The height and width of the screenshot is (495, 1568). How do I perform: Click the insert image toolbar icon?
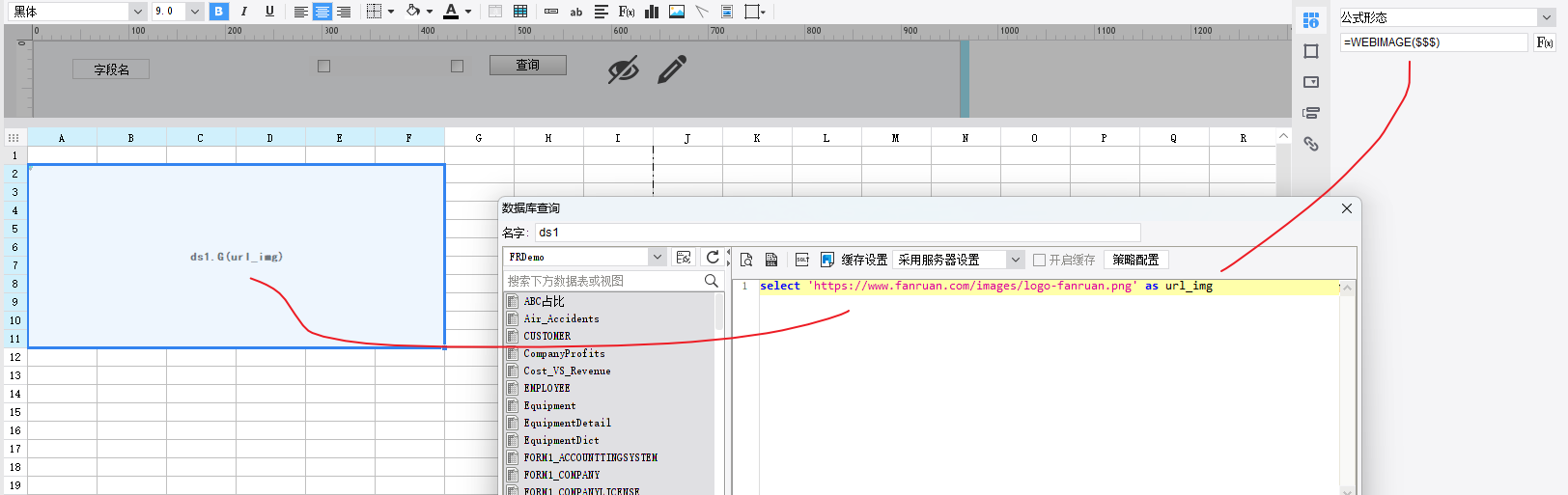pos(677,12)
